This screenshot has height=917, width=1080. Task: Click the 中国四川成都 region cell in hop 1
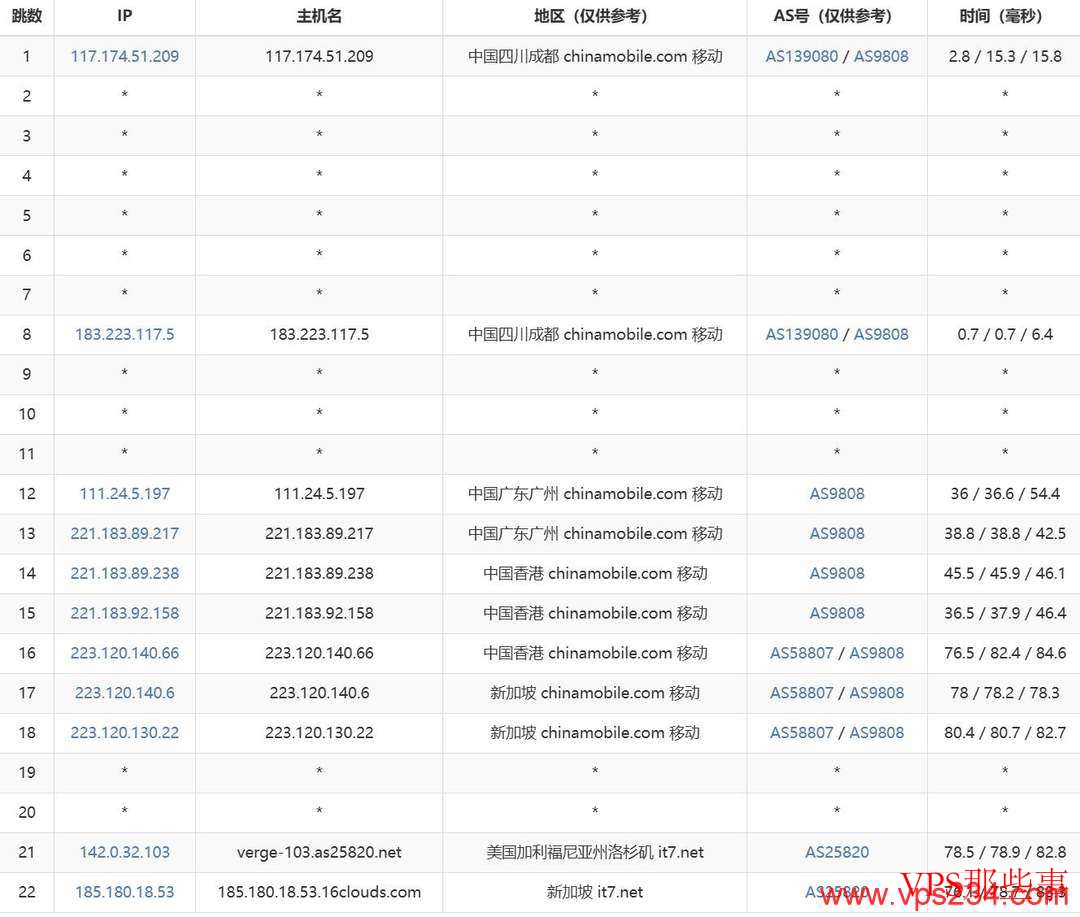[594, 56]
